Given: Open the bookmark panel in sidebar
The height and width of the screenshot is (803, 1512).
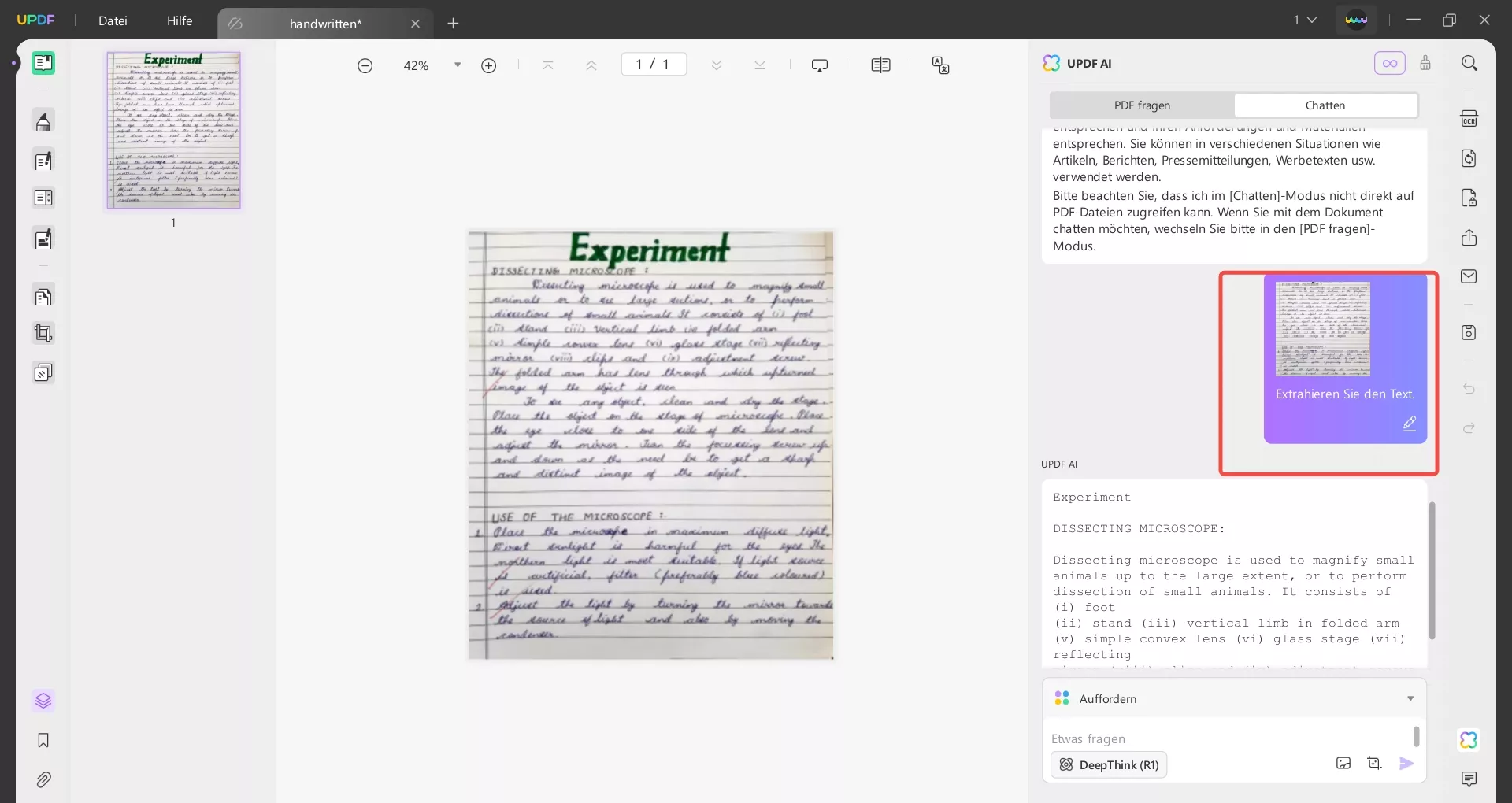Looking at the screenshot, I should coord(43,740).
